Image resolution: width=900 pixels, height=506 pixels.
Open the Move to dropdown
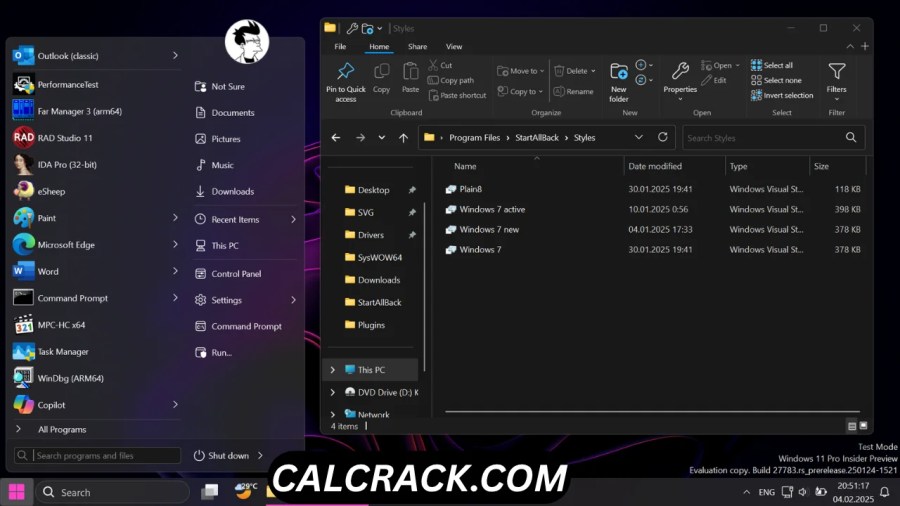[521, 71]
